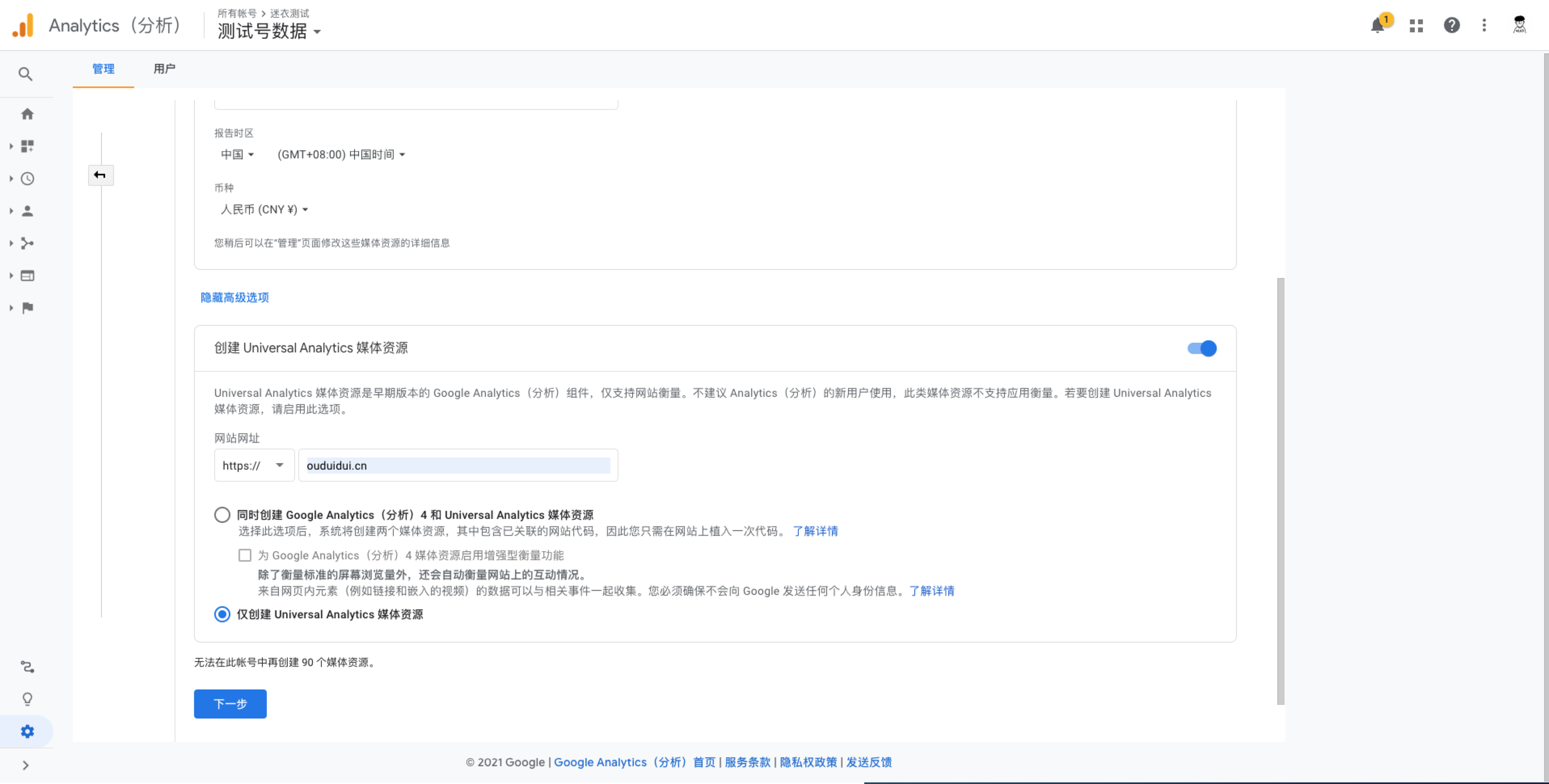Click the search magnifier icon in sidebar
Viewport: 1549px width, 784px height.
click(25, 74)
